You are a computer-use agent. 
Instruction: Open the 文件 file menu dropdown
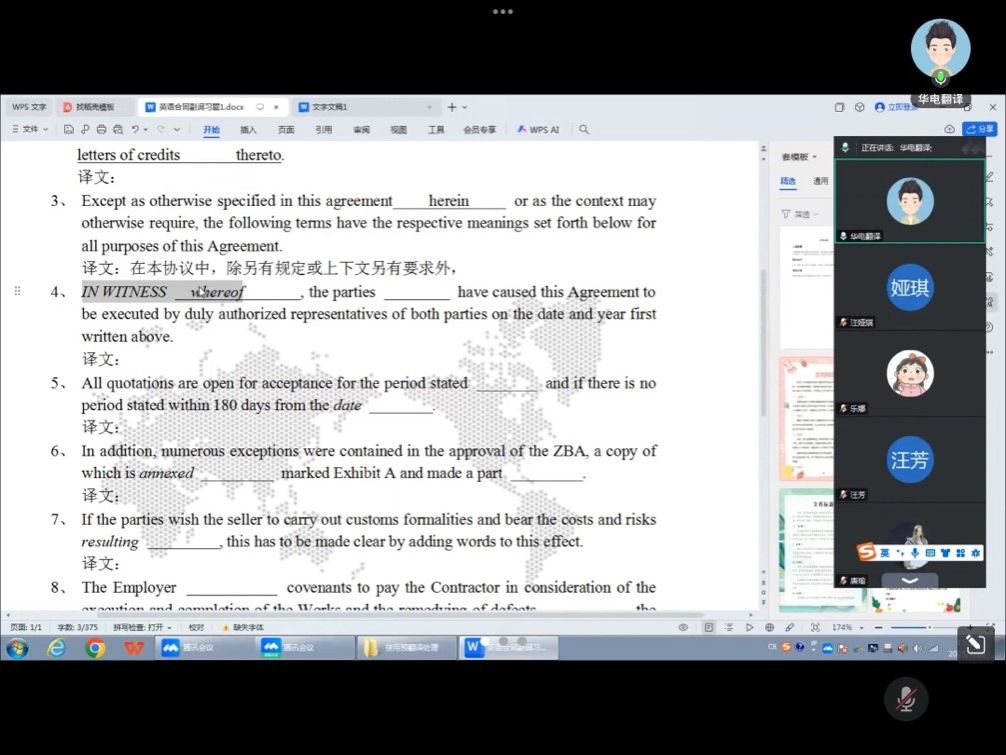(x=28, y=129)
